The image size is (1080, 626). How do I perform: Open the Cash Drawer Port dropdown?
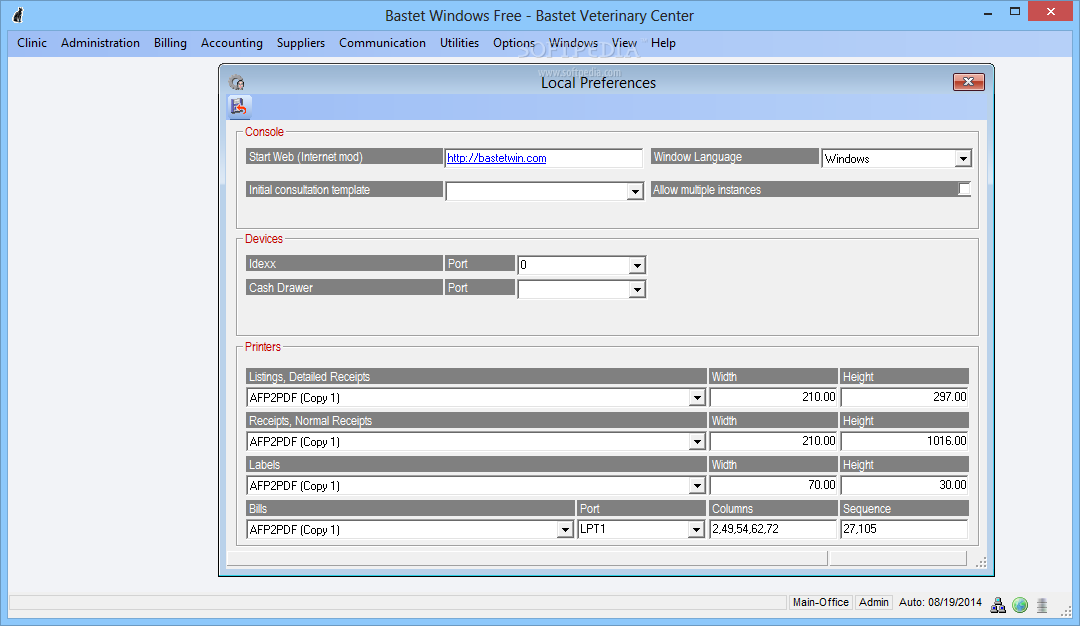[x=637, y=290]
